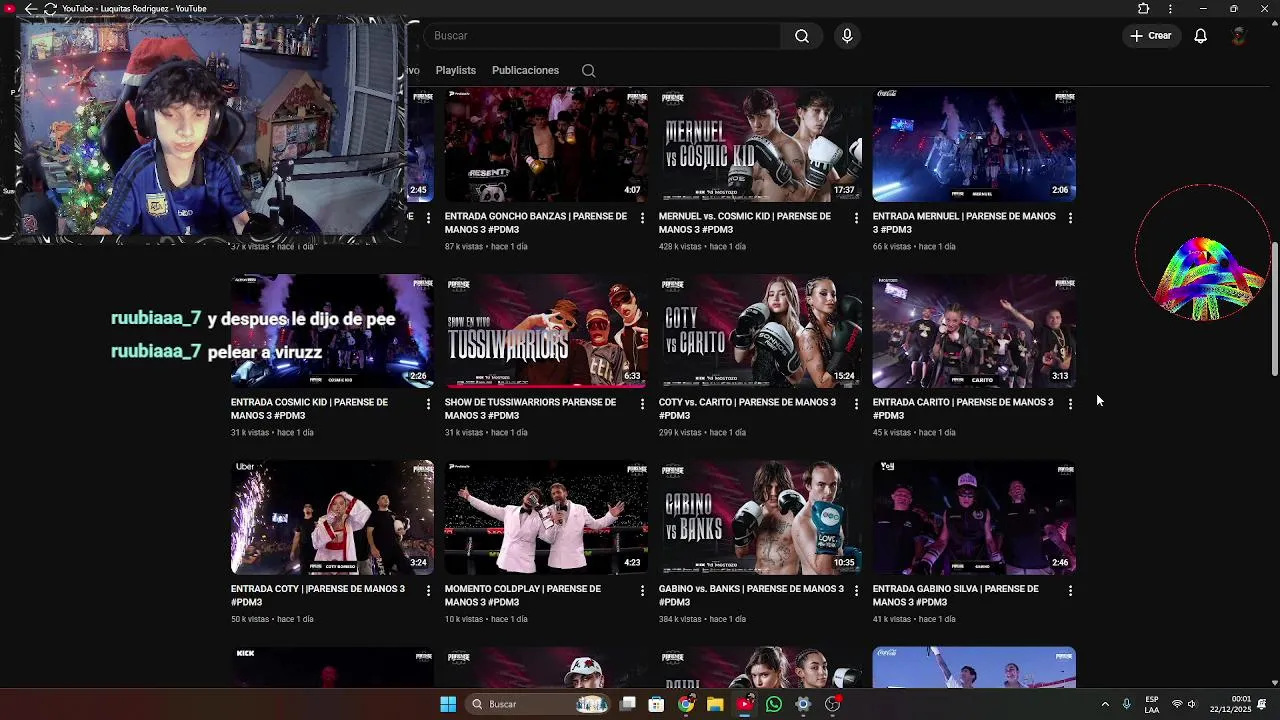
Task: Open the Settings gear taskbar icon
Action: [x=803, y=704]
